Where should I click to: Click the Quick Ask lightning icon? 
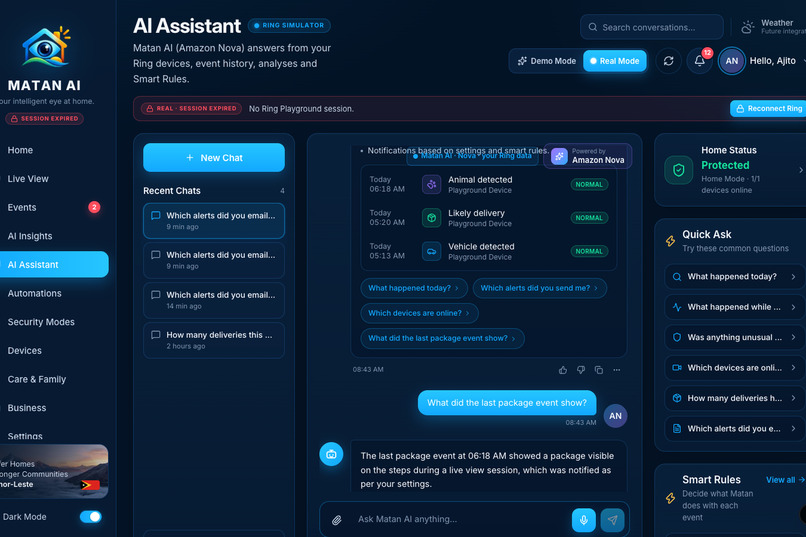click(670, 241)
